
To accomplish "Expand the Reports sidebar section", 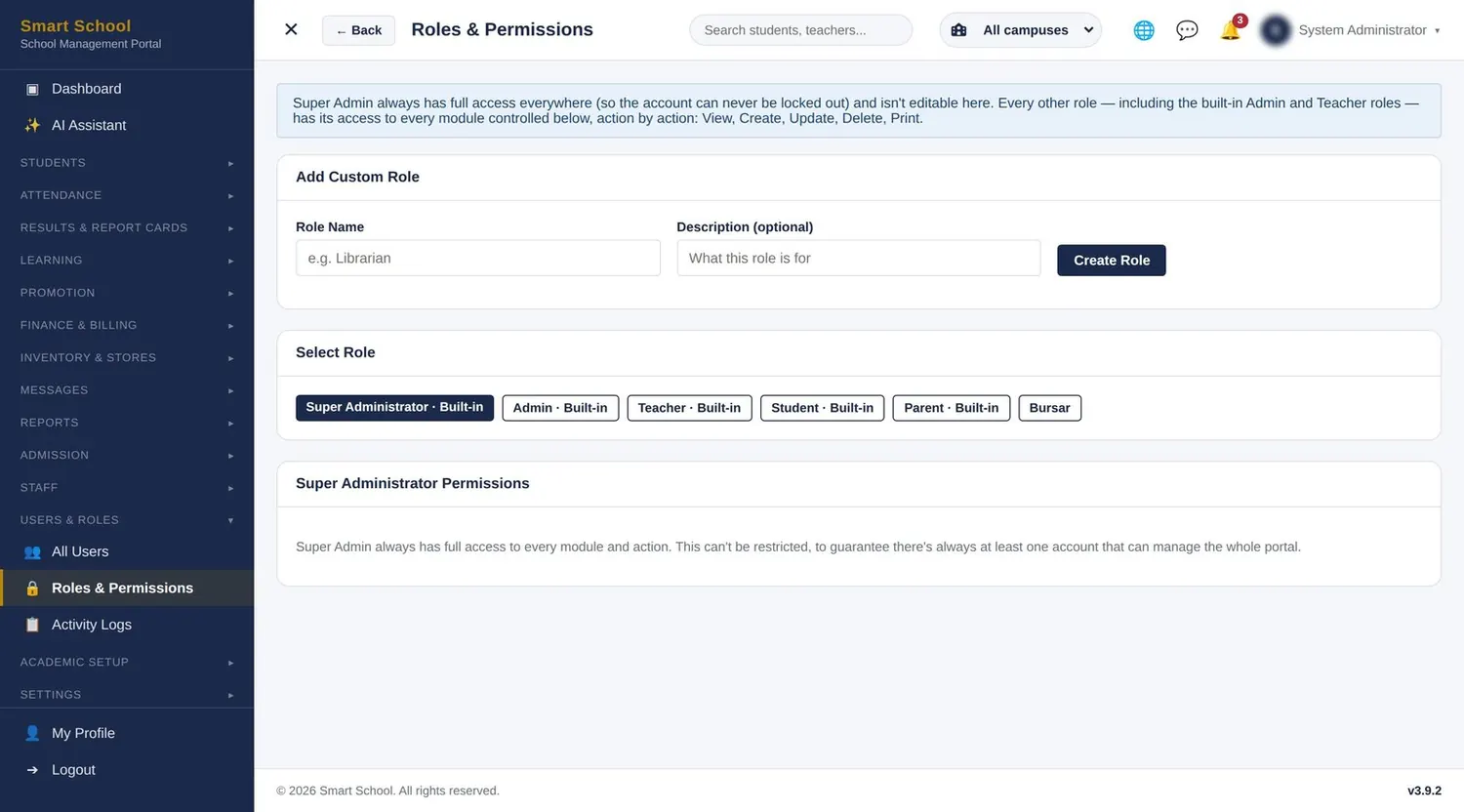I will [x=127, y=423].
